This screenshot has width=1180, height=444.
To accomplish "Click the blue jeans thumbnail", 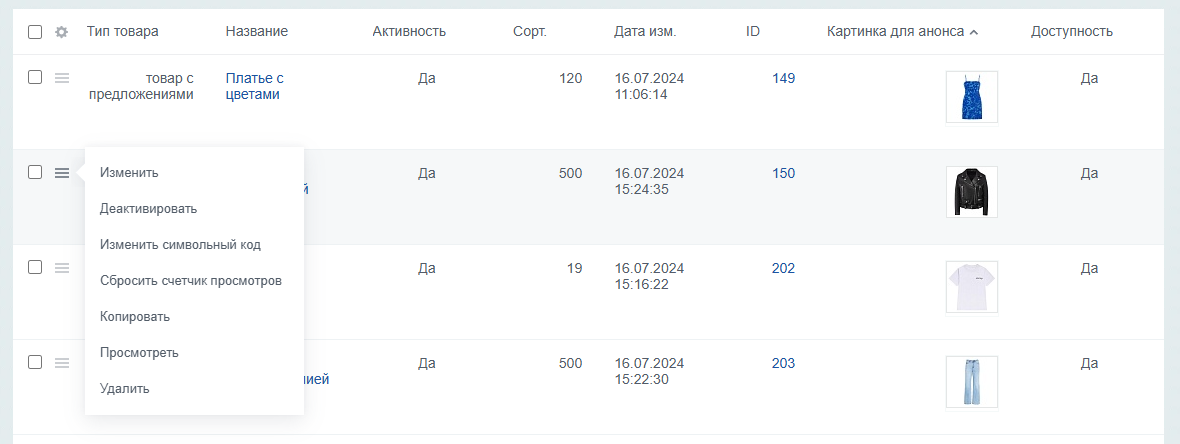I will tap(972, 382).
